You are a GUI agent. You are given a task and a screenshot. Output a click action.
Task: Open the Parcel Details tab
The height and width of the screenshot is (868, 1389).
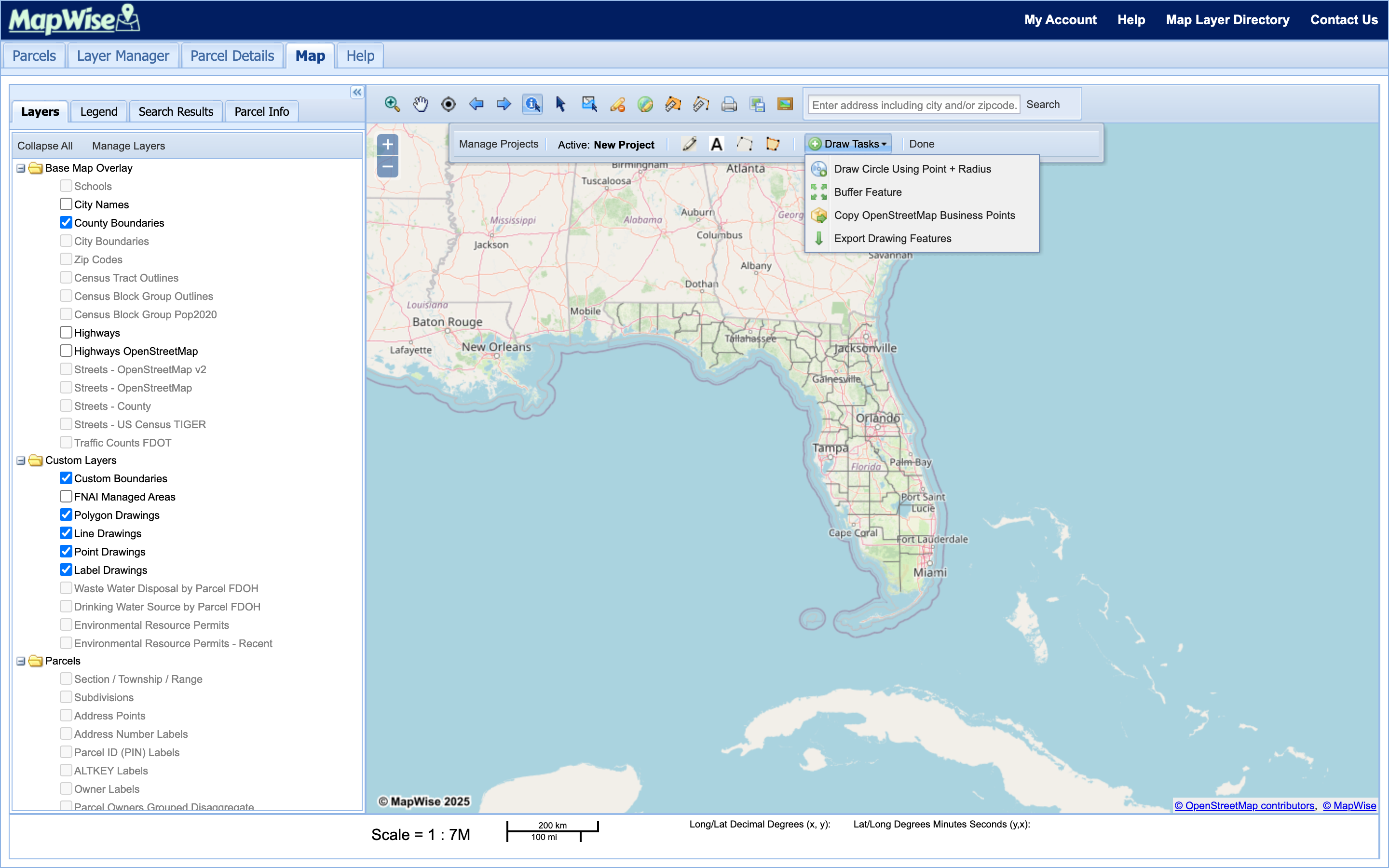click(x=232, y=55)
